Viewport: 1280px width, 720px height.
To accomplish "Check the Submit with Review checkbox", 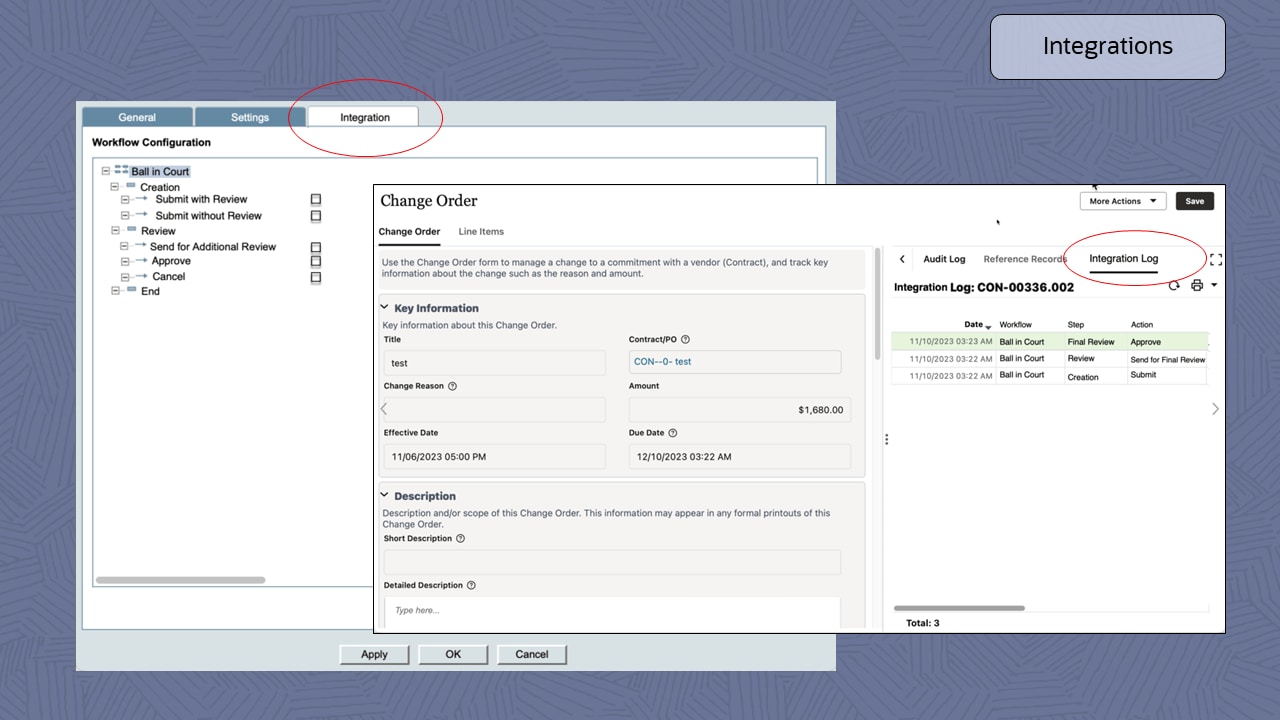I will 316,200.
